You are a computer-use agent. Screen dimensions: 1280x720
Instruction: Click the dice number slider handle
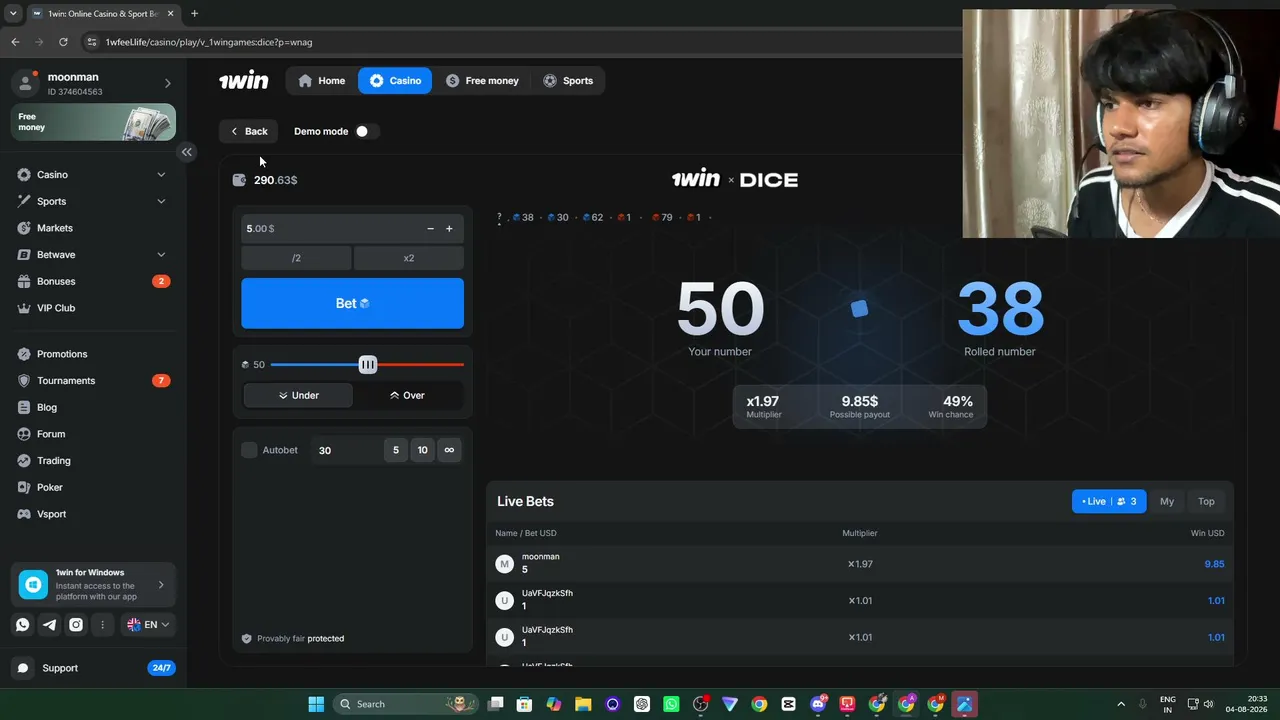click(x=368, y=365)
